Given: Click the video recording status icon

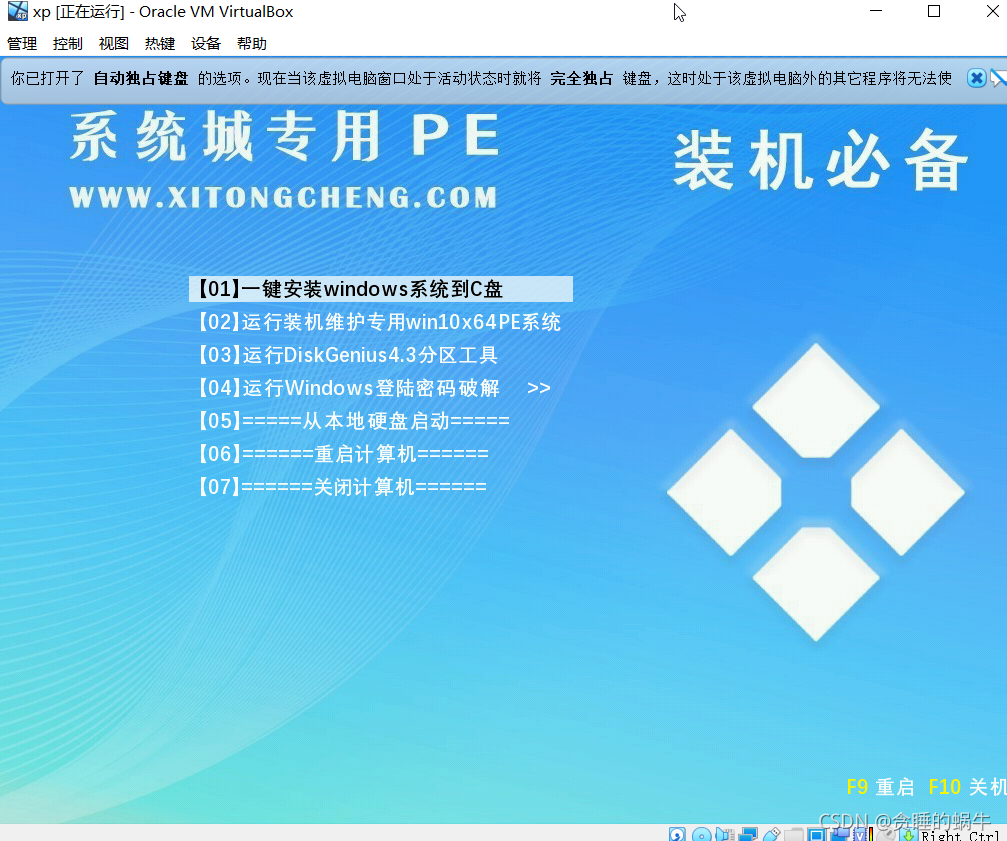Looking at the screenshot, I should 841,833.
